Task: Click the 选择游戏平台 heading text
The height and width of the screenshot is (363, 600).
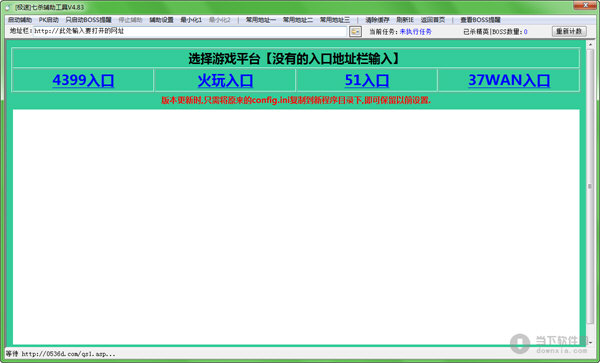Action: pyautogui.click(x=295, y=59)
